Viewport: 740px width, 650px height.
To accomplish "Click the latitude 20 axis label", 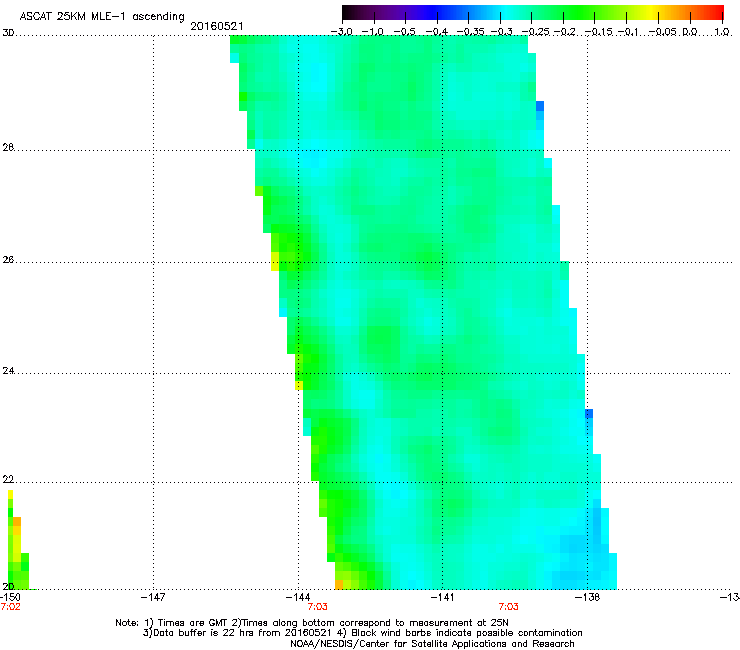I will pyautogui.click(x=8, y=587).
